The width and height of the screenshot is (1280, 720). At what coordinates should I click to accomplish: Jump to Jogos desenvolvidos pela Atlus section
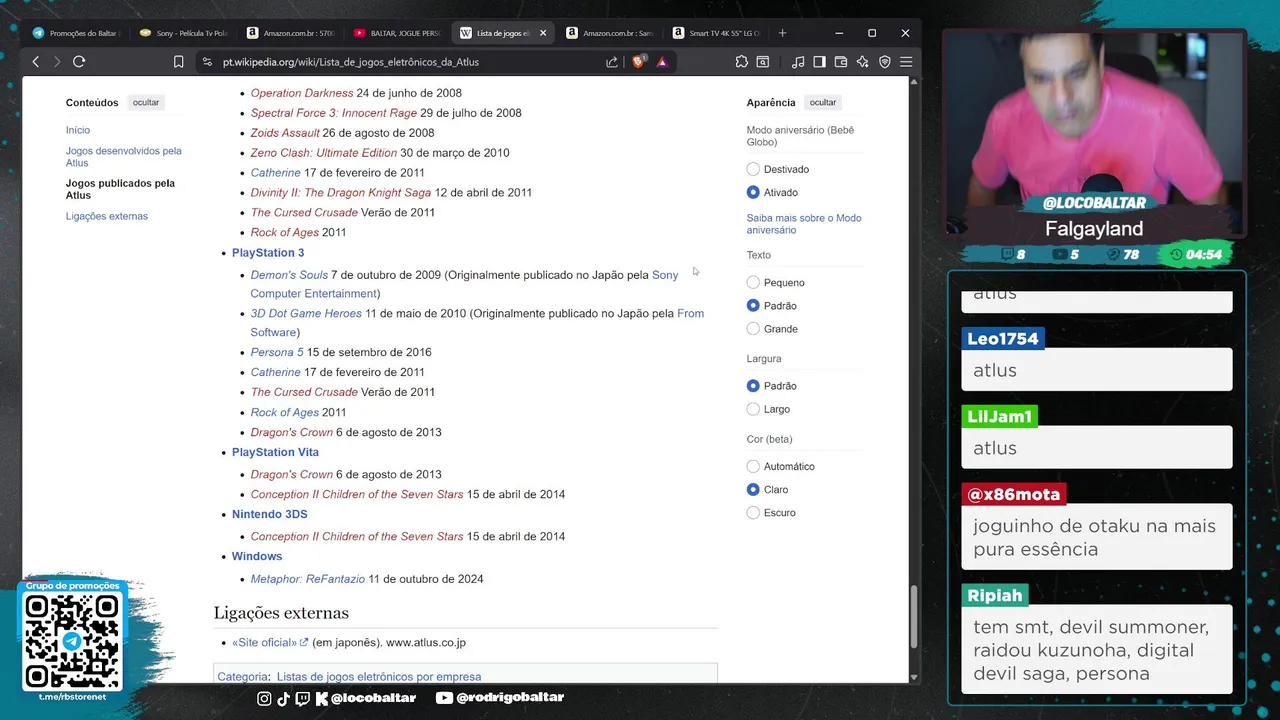pos(124,157)
